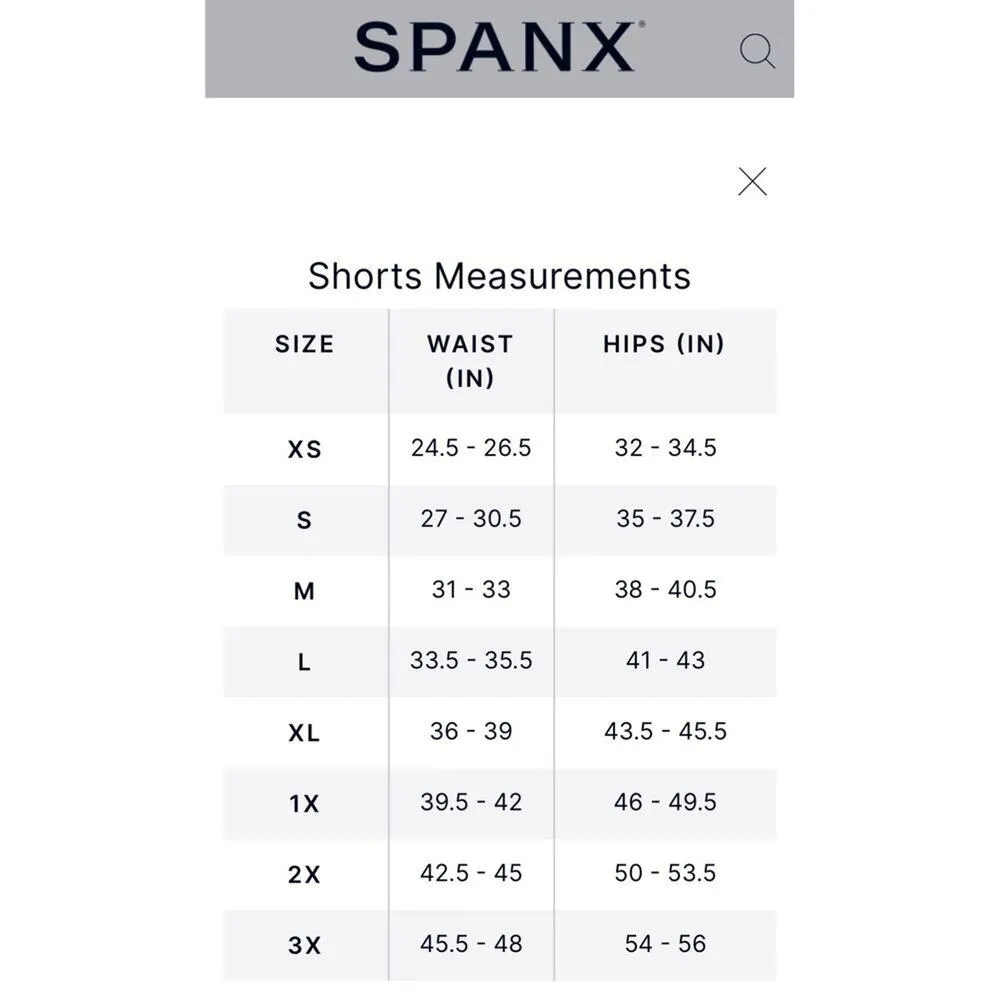Close the Shorts Measurements size chart
The image size is (1000, 1000).
coord(752,181)
